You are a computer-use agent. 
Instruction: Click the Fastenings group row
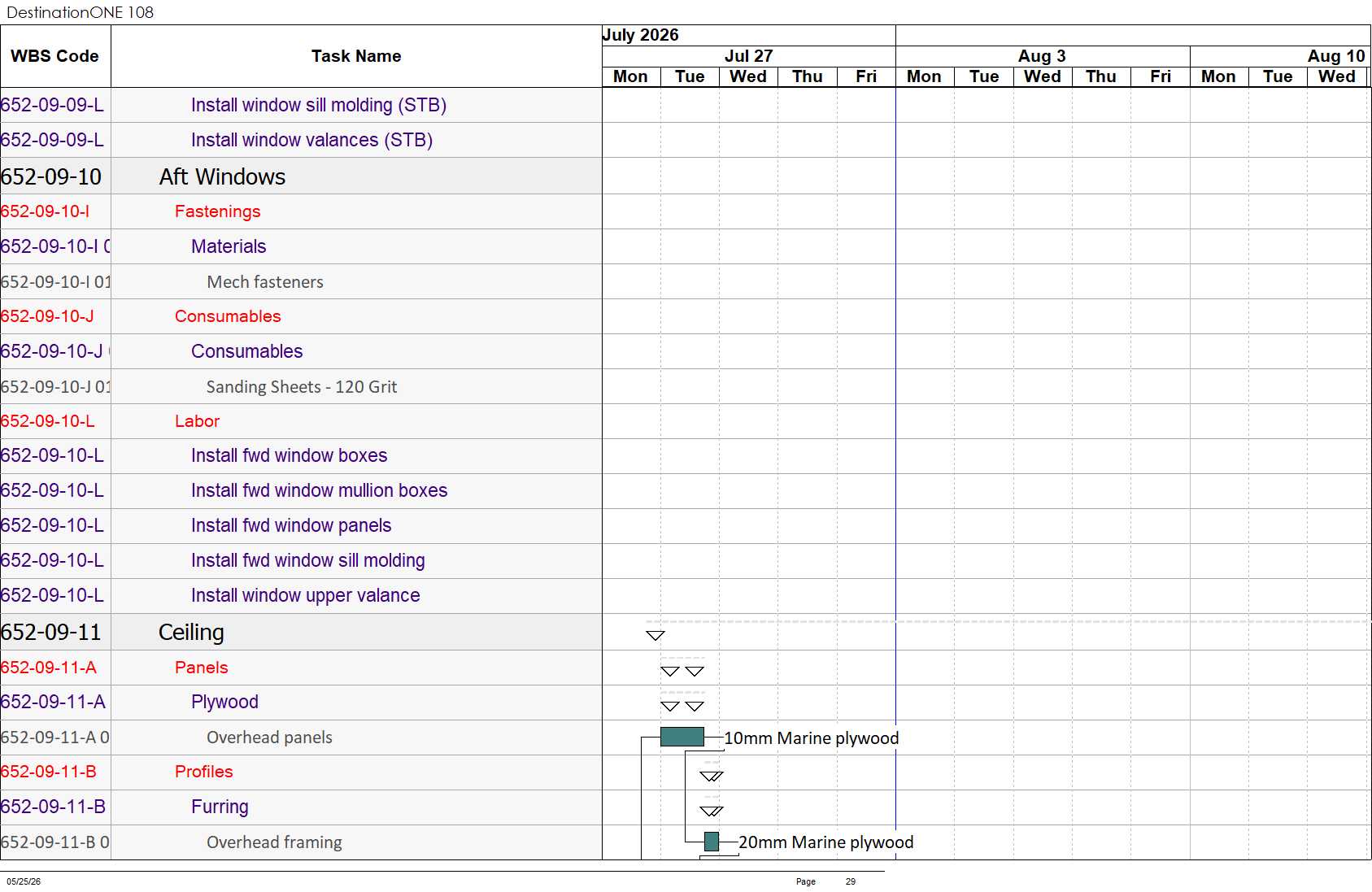pos(301,211)
